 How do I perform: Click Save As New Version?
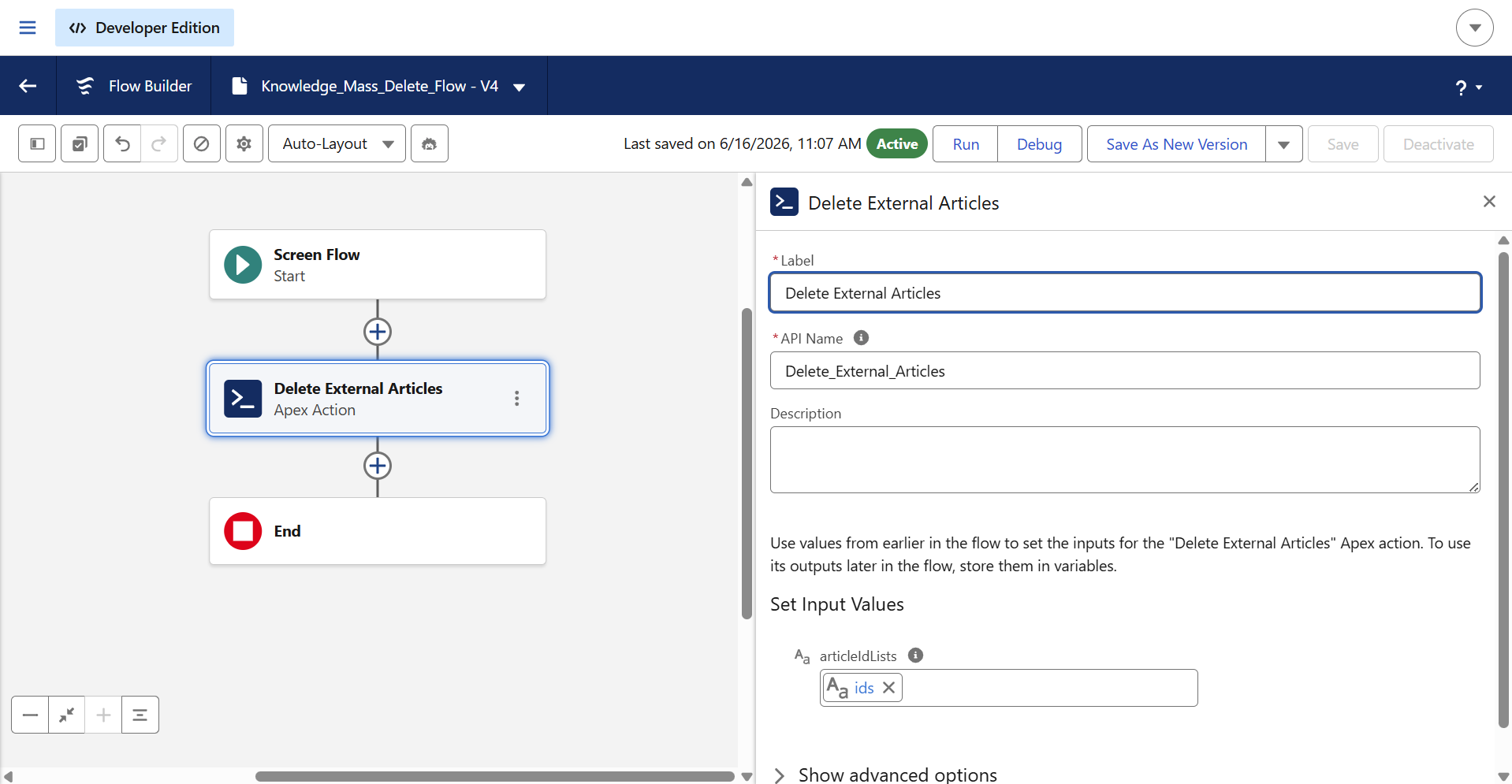1176,144
